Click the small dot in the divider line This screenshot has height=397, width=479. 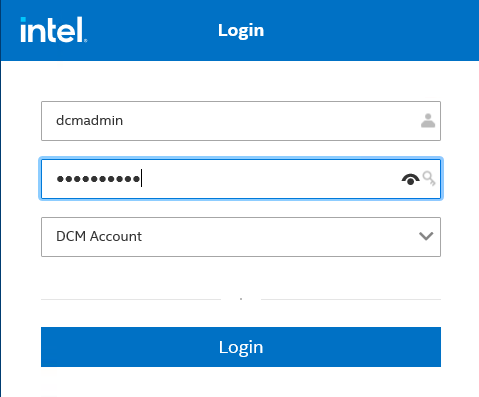click(x=241, y=299)
